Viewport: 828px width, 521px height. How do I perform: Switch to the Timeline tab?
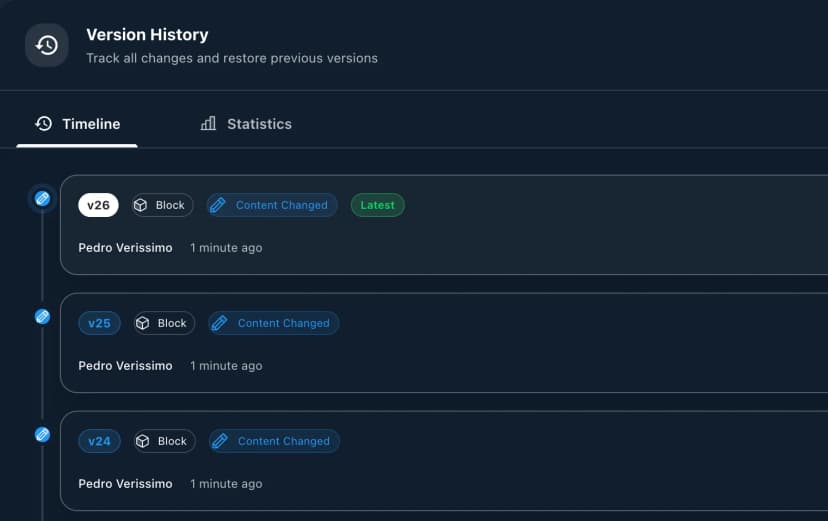pos(77,124)
